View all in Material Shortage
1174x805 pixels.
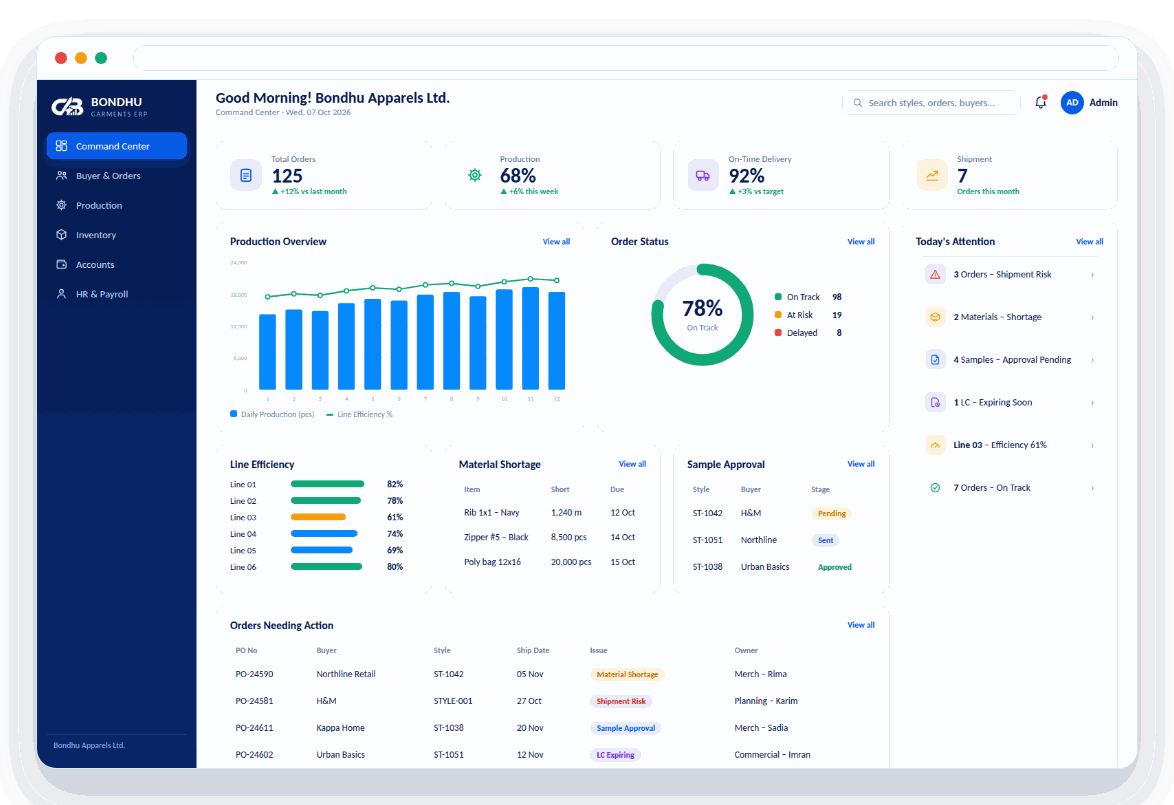coord(633,464)
